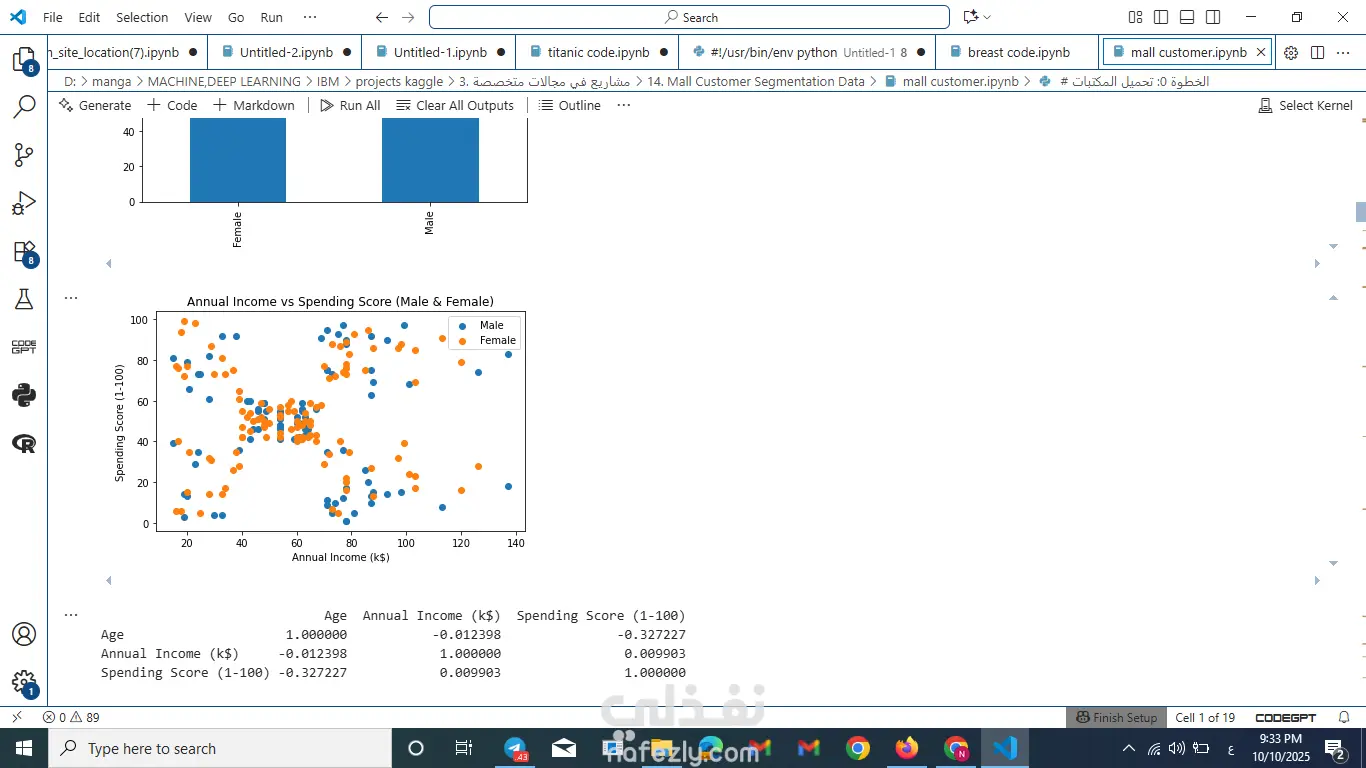Open the Extensions view
Viewport: 1366px width, 768px height.
[23, 252]
